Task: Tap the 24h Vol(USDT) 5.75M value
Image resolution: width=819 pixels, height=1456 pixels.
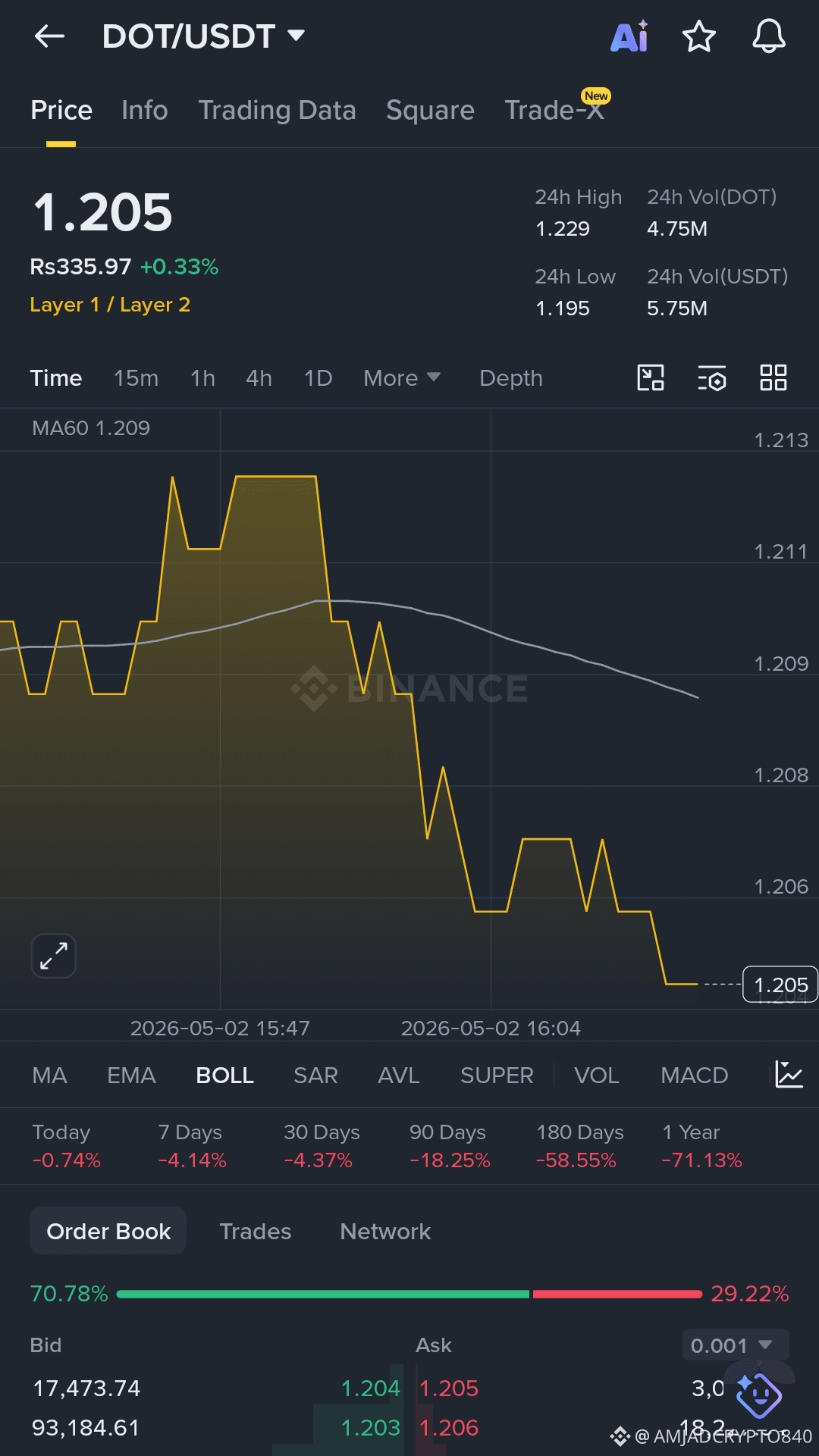Action: (x=677, y=308)
